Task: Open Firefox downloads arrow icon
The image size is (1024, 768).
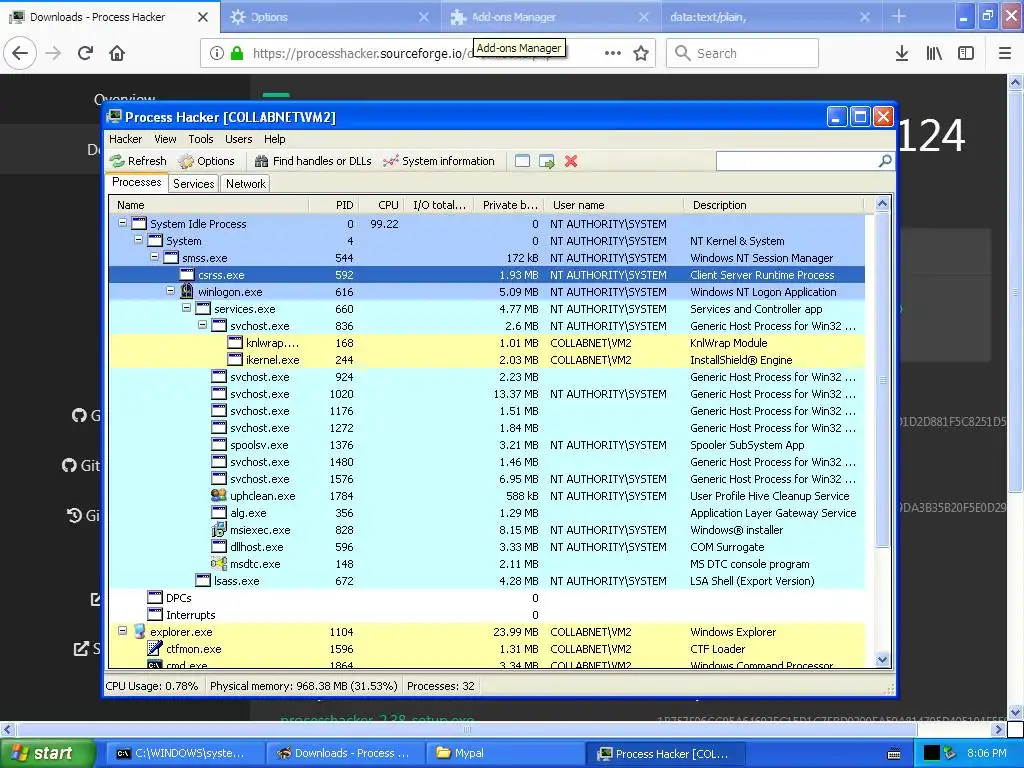Action: [x=902, y=53]
